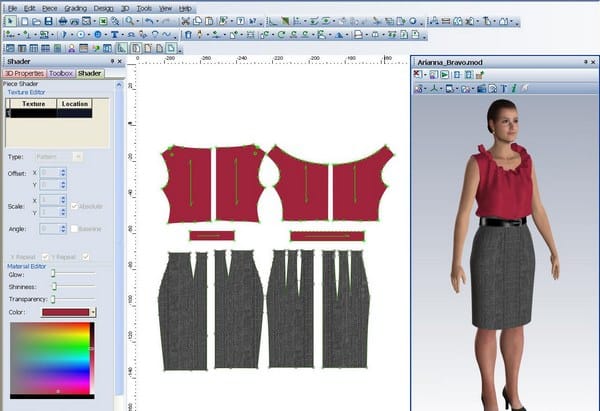Open the Grading menu

[75, 8]
